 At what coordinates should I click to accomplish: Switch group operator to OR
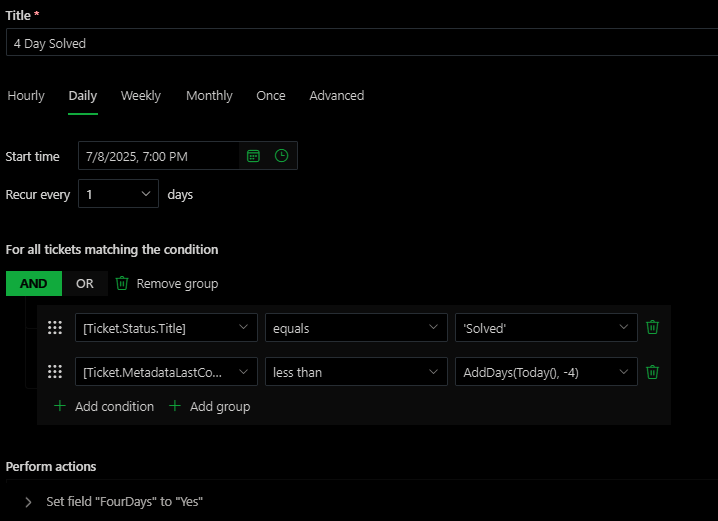pyautogui.click(x=85, y=283)
